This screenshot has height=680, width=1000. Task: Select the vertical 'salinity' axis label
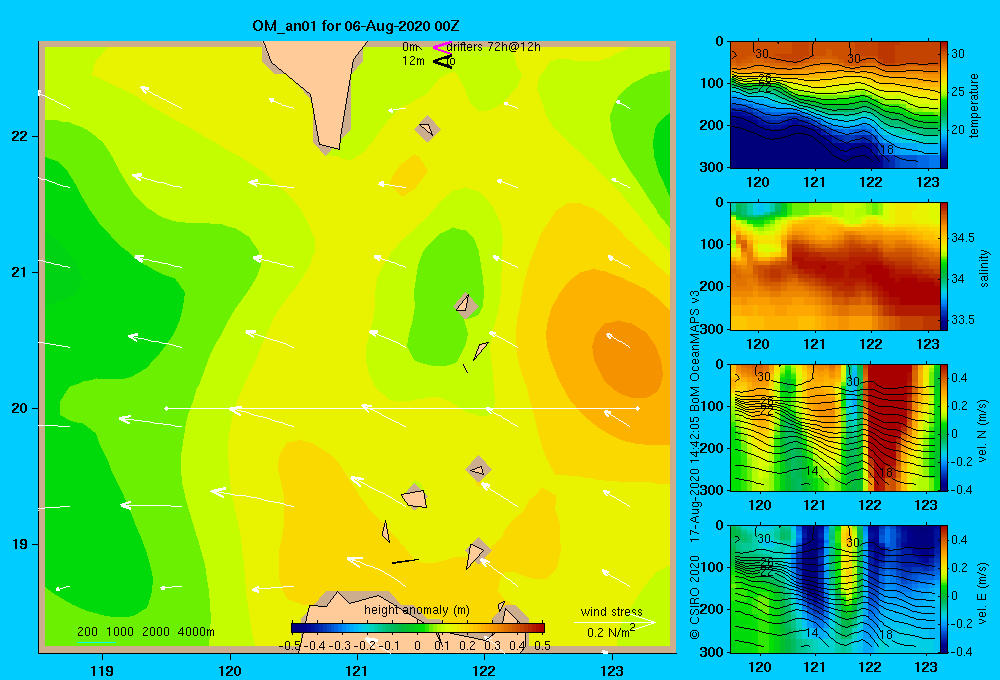[984, 268]
